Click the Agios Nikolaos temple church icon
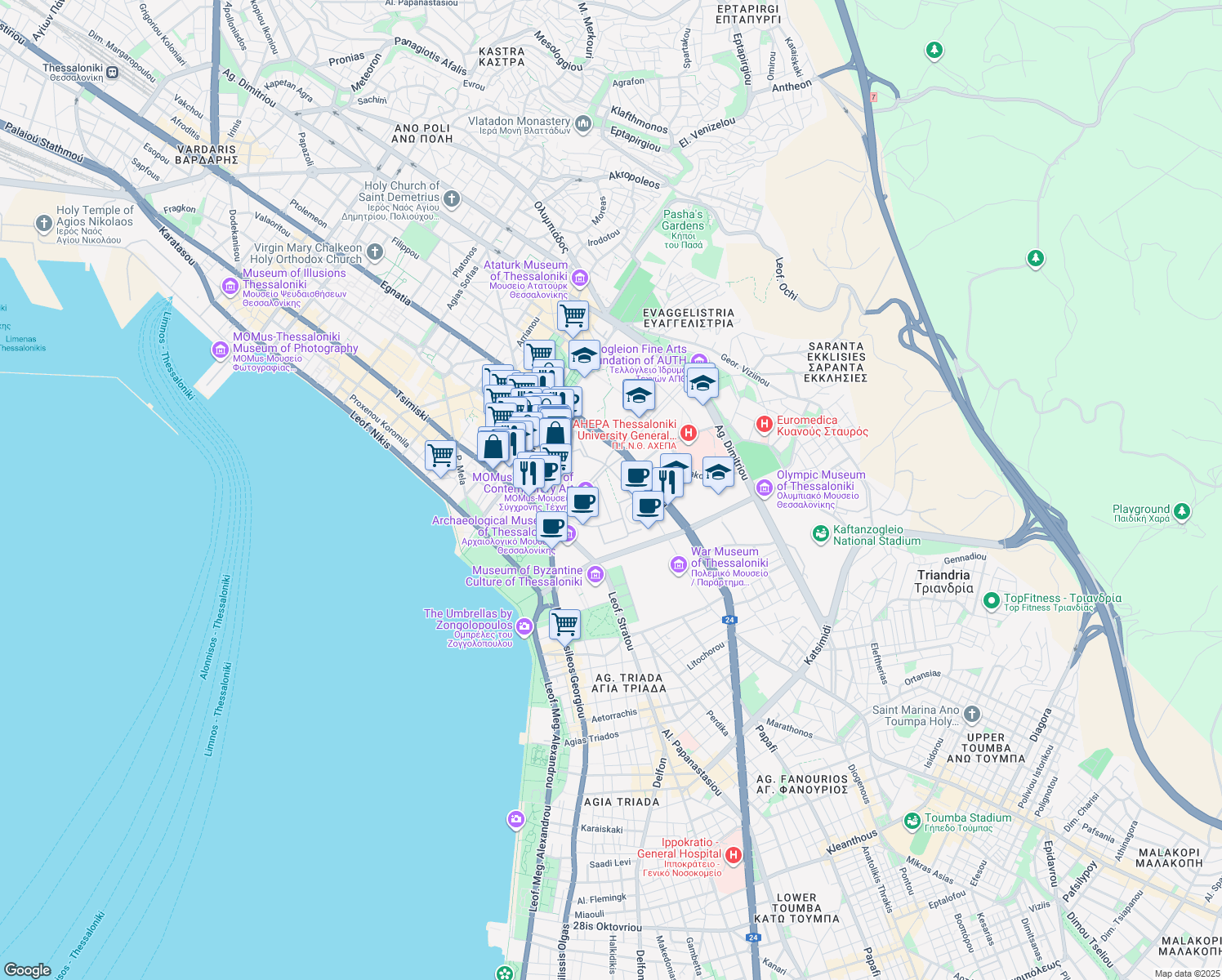 [44, 223]
